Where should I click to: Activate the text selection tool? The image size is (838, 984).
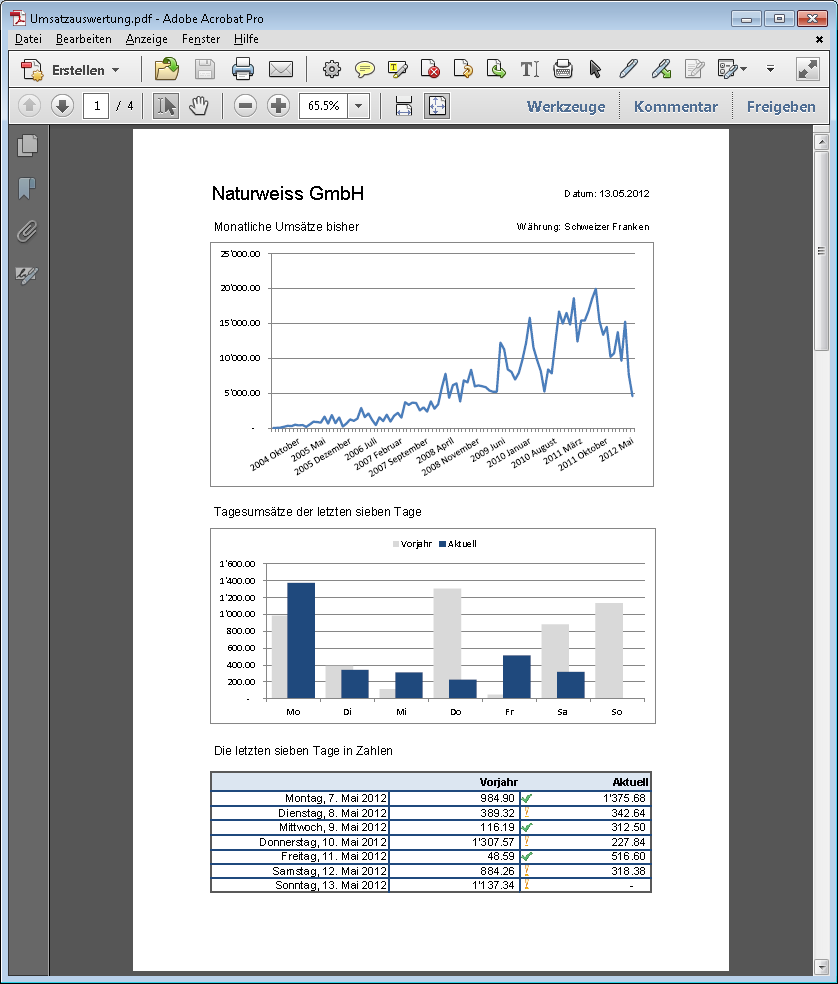click(166, 105)
